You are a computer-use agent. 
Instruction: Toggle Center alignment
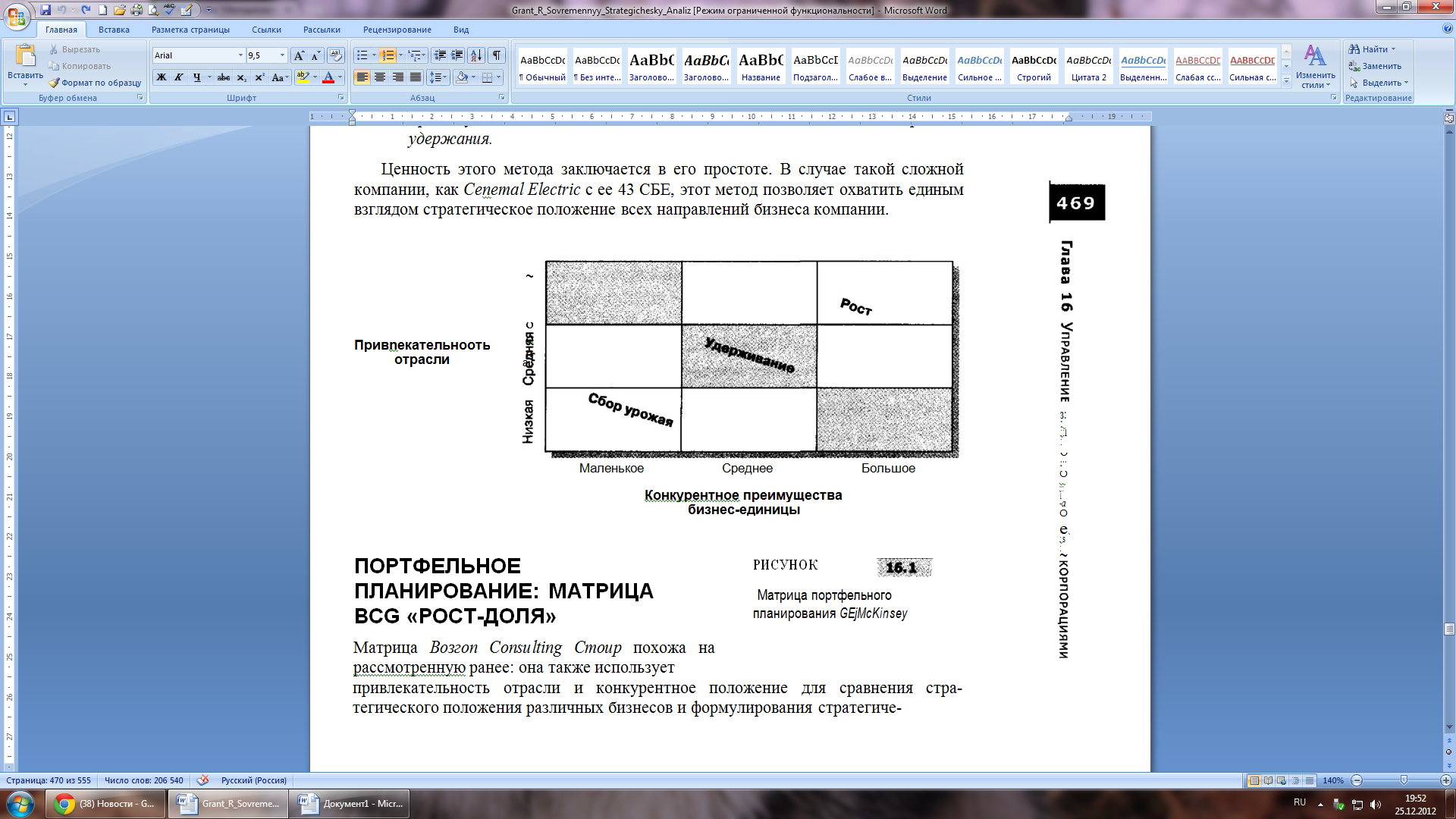380,77
